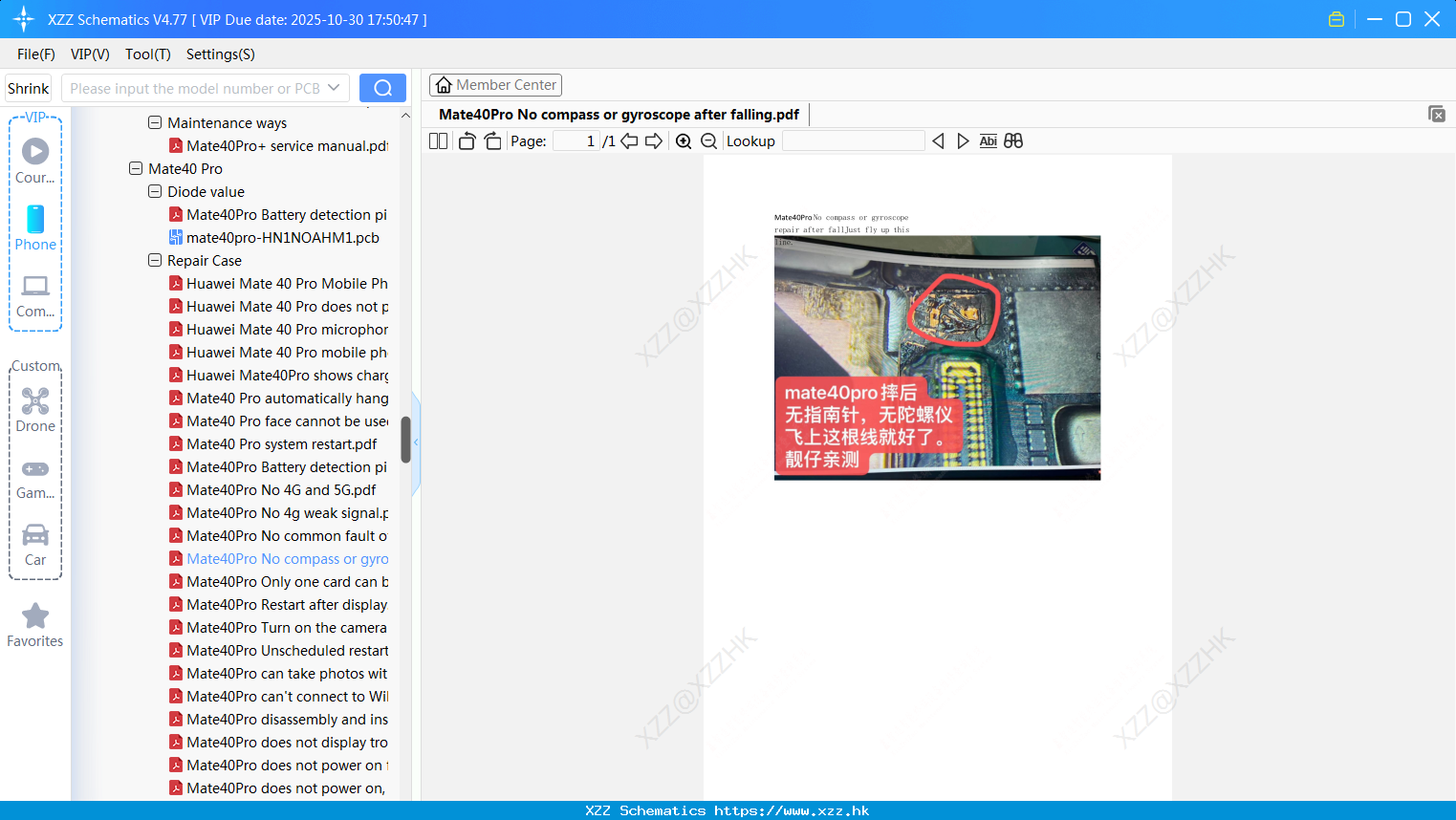Screen dimensions: 1456x820
Task: Select the Computer category
Action: point(35,295)
